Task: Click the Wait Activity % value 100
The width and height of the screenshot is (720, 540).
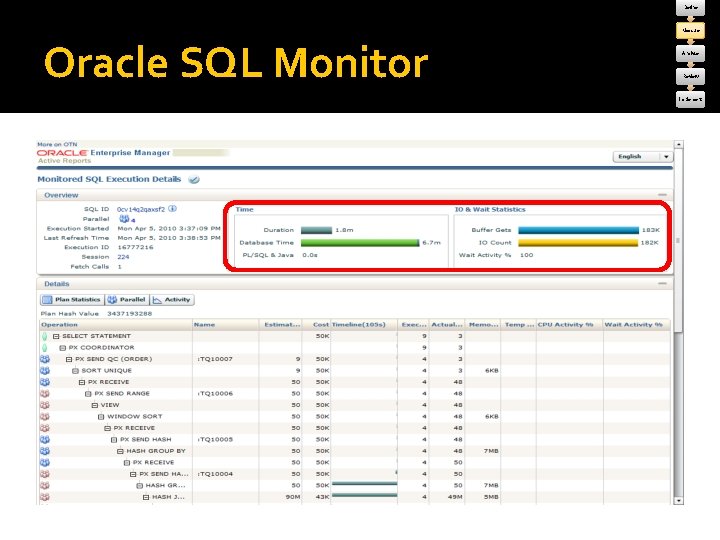Action: pos(526,255)
